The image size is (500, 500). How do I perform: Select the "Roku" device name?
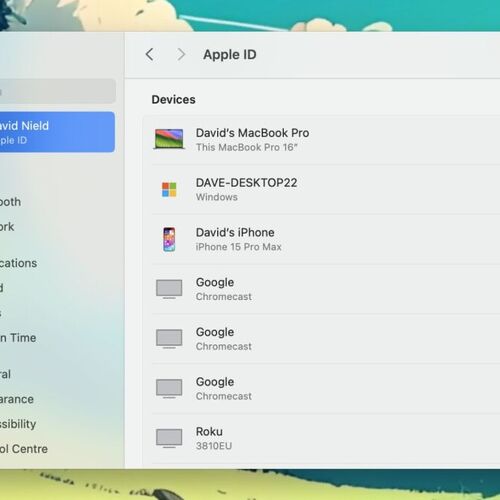tap(209, 431)
